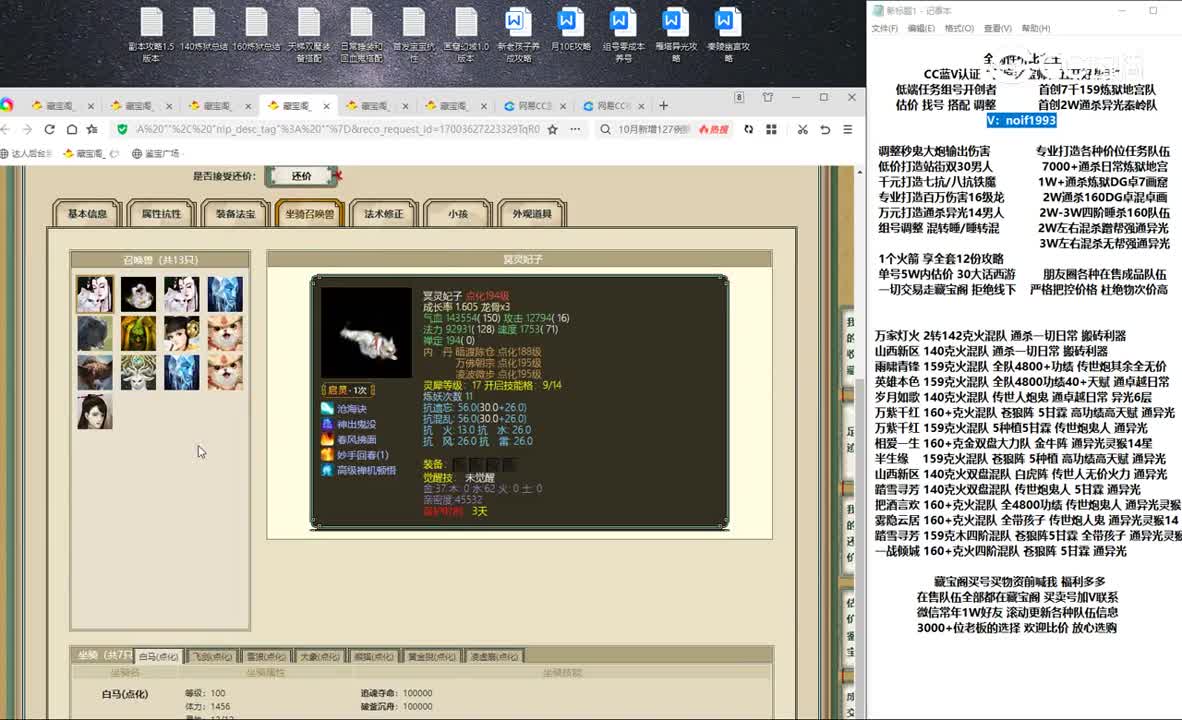Bookmark page with address bar star
The height and width of the screenshot is (720, 1182).
click(553, 130)
